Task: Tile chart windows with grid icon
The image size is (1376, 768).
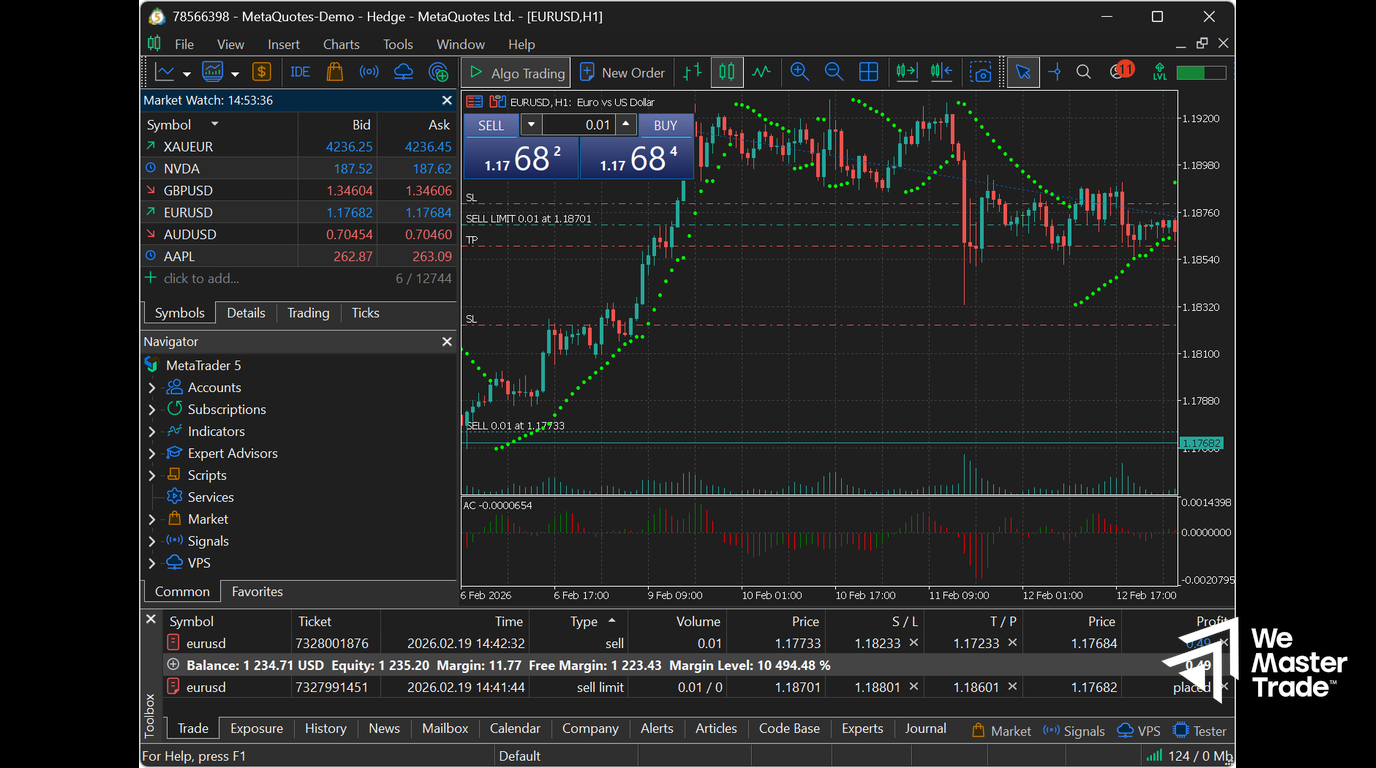Action: click(x=869, y=72)
